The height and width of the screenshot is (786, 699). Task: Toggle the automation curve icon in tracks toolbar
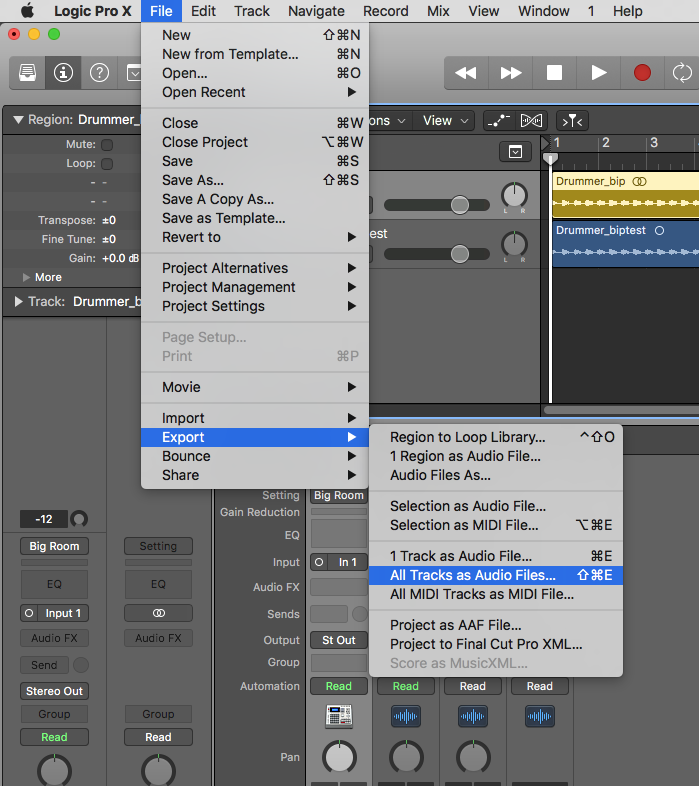point(498,121)
